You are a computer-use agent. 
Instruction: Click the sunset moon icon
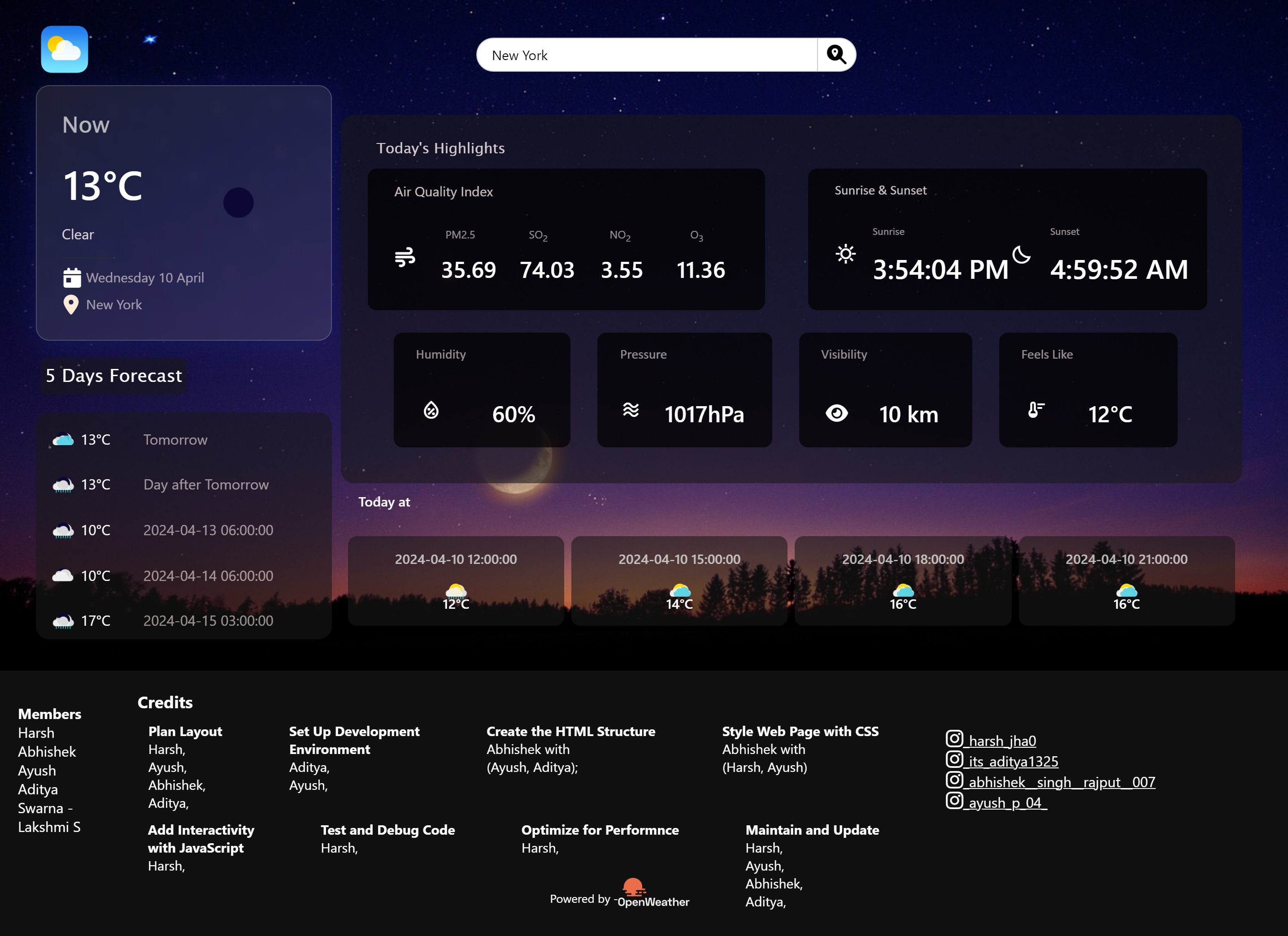point(1021,255)
